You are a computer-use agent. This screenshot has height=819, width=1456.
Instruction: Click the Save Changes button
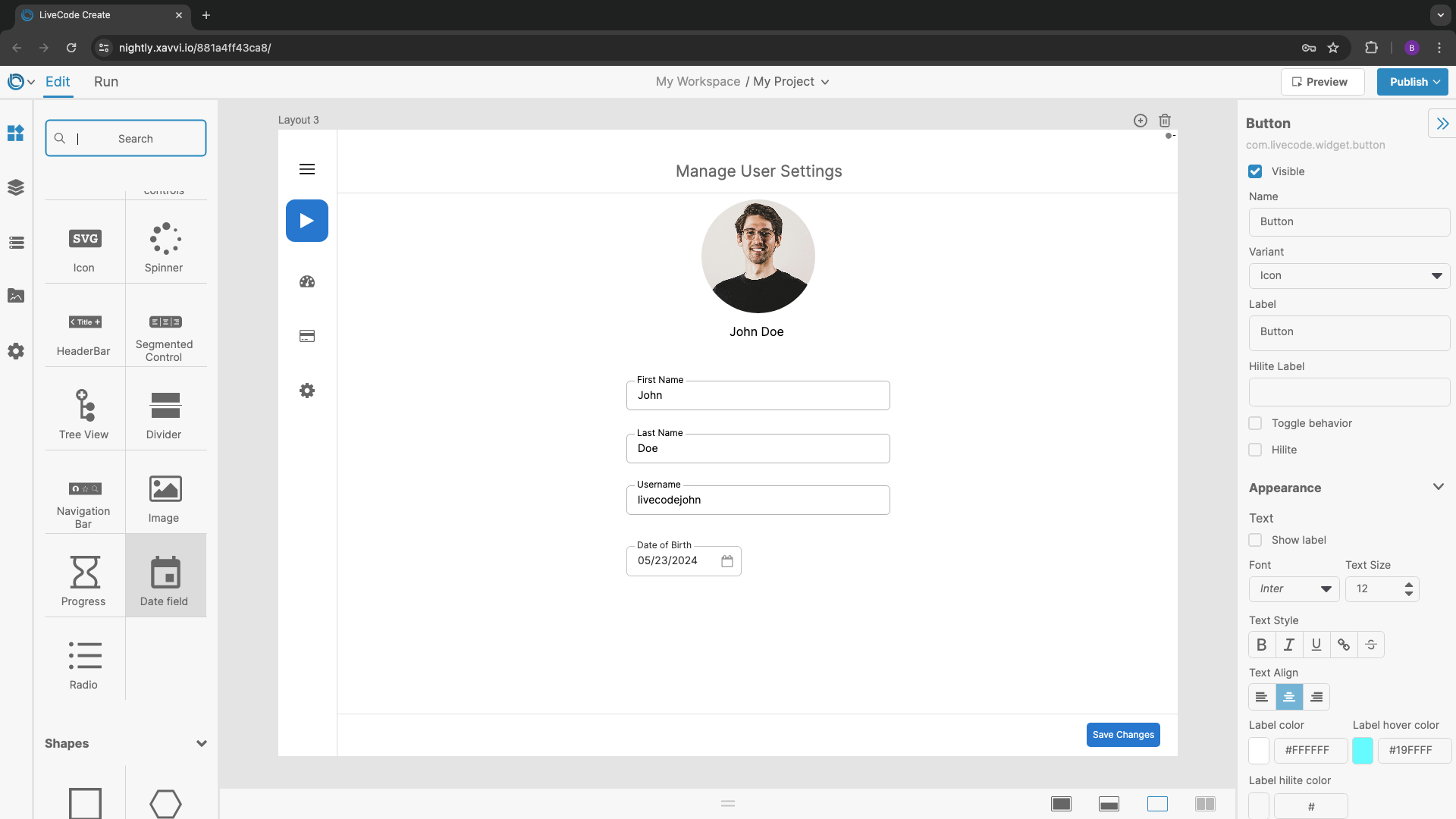tap(1123, 735)
